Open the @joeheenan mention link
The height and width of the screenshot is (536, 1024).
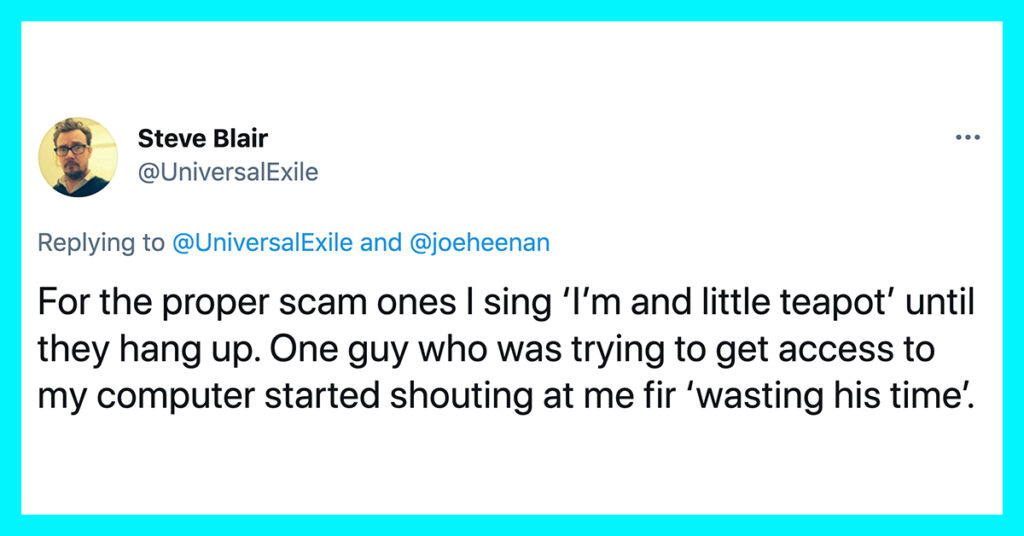click(479, 243)
